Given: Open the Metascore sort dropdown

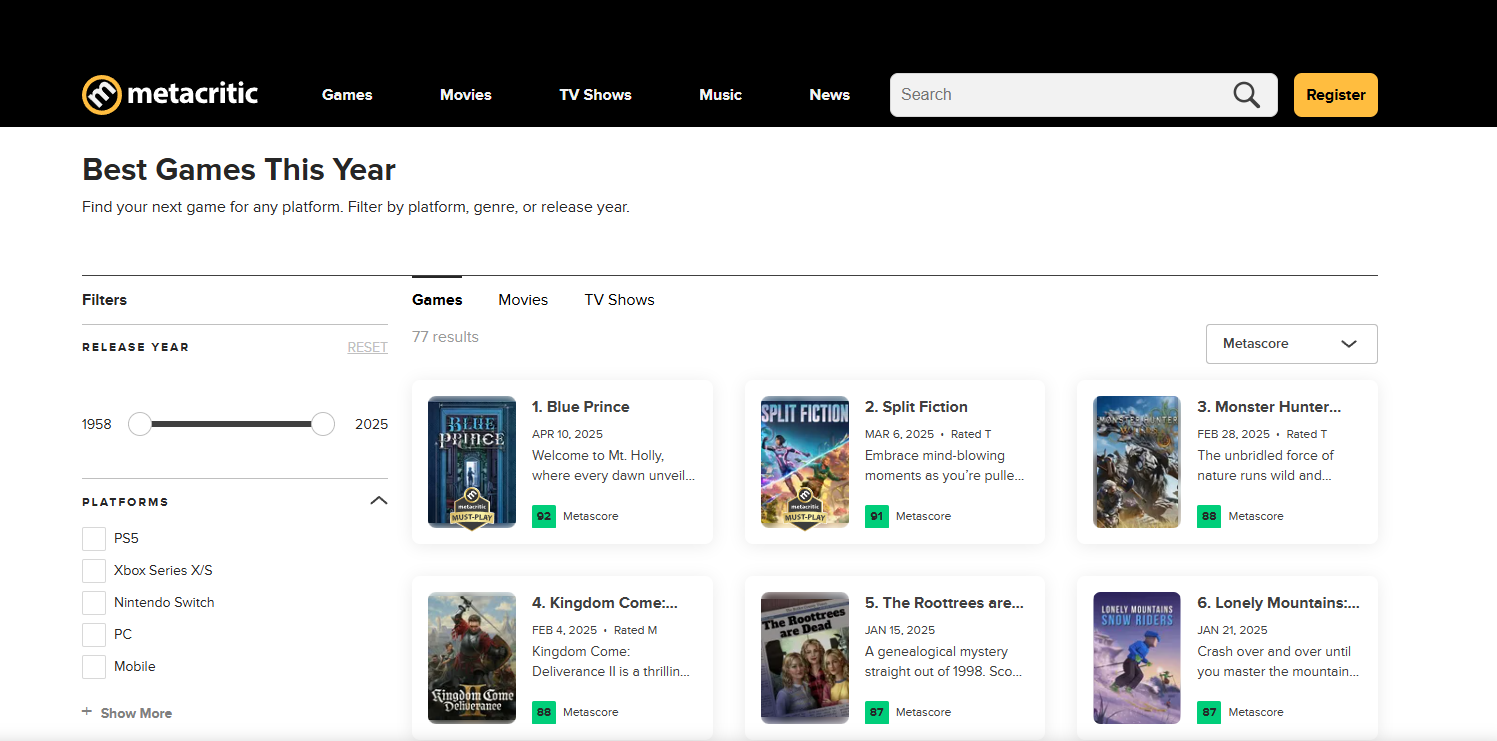Looking at the screenshot, I should click(1291, 344).
